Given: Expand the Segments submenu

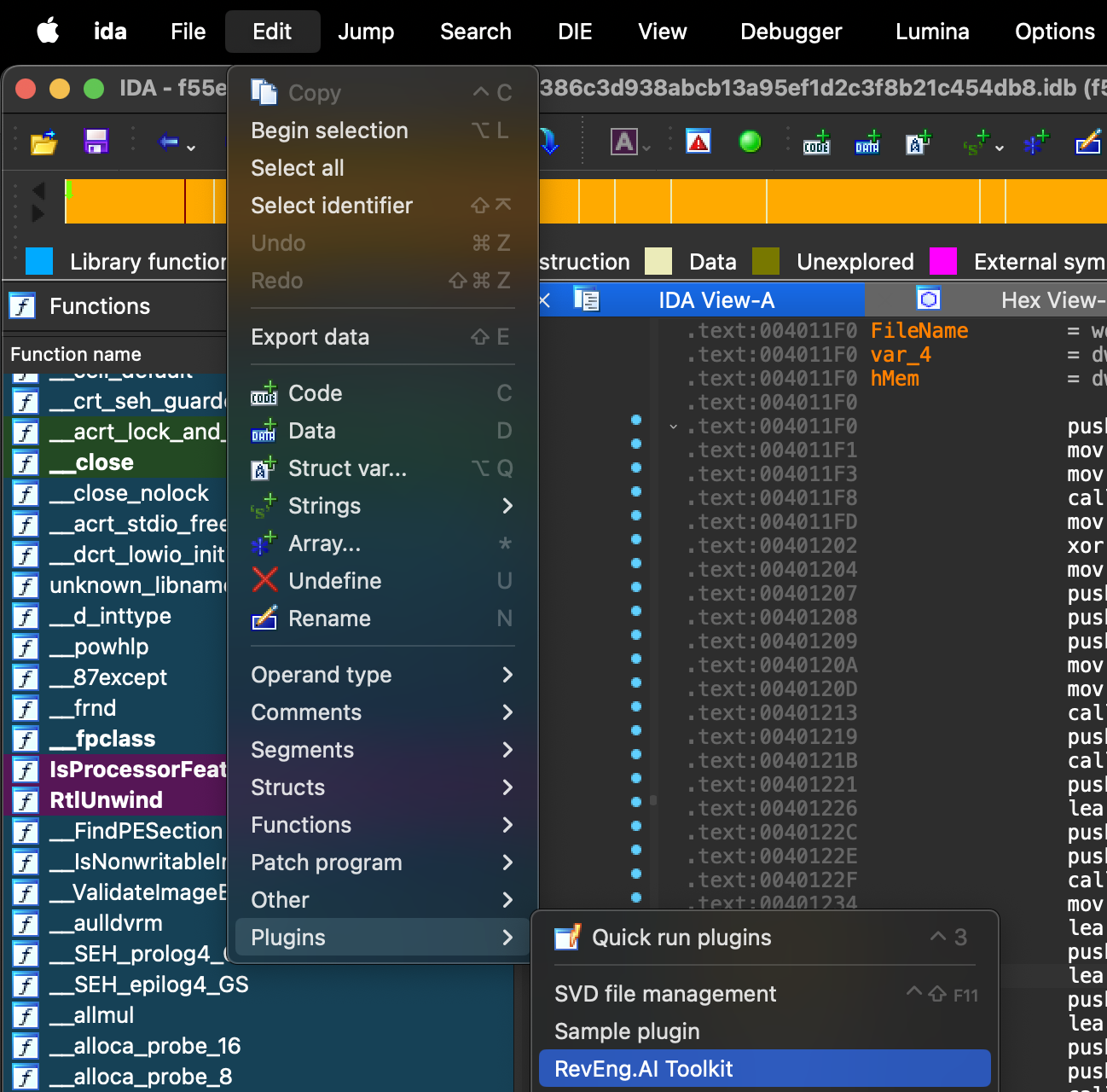Looking at the screenshot, I should pyautogui.click(x=383, y=750).
